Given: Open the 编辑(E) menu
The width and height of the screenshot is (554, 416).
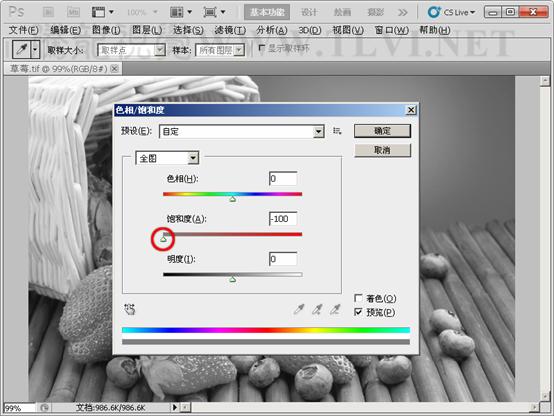Looking at the screenshot, I should pos(65,30).
